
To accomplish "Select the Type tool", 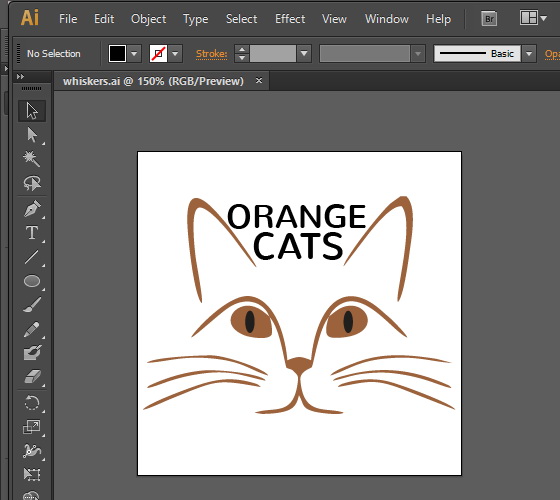I will point(32,232).
